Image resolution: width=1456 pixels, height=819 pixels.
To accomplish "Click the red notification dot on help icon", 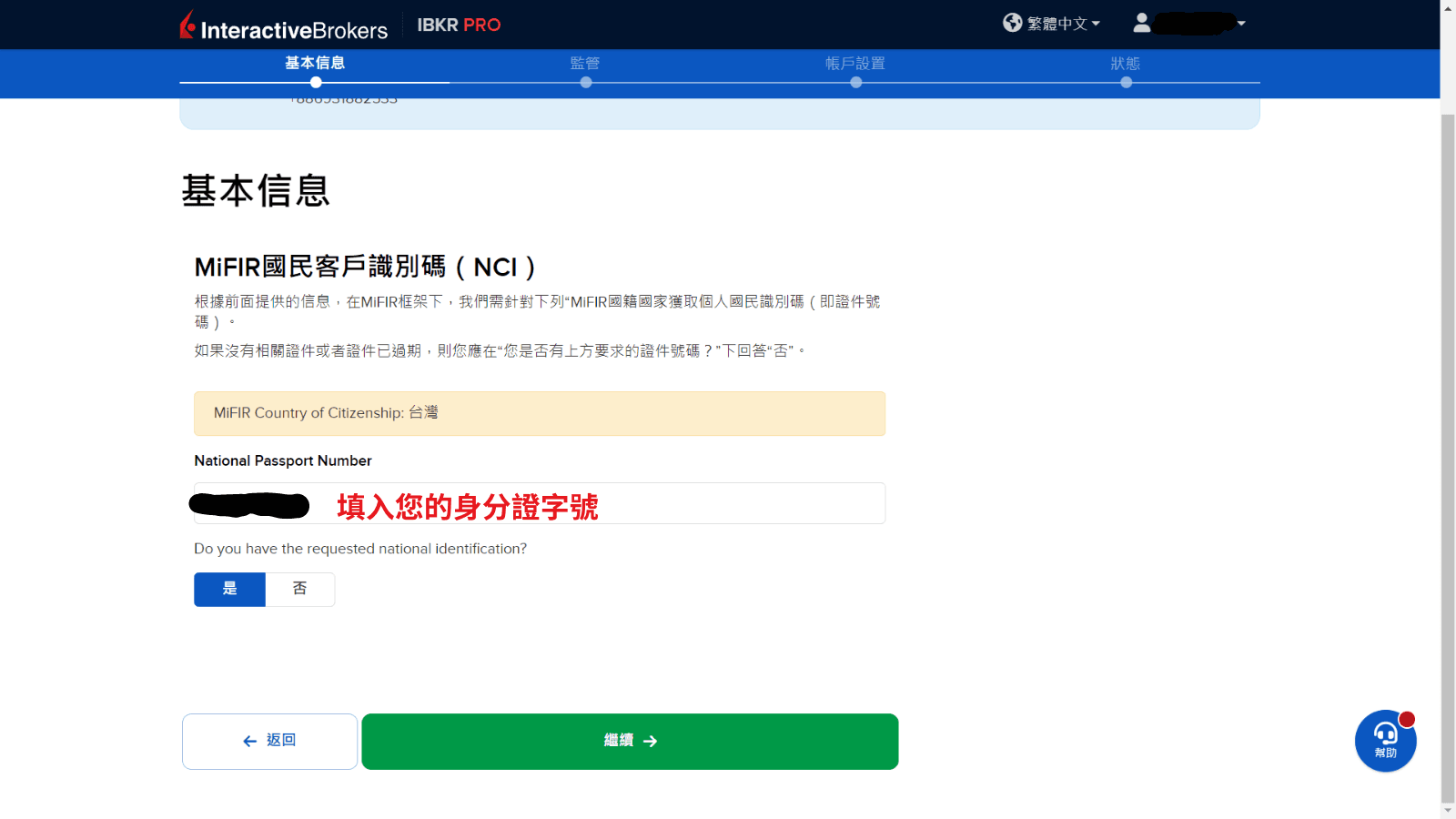I will (1407, 718).
